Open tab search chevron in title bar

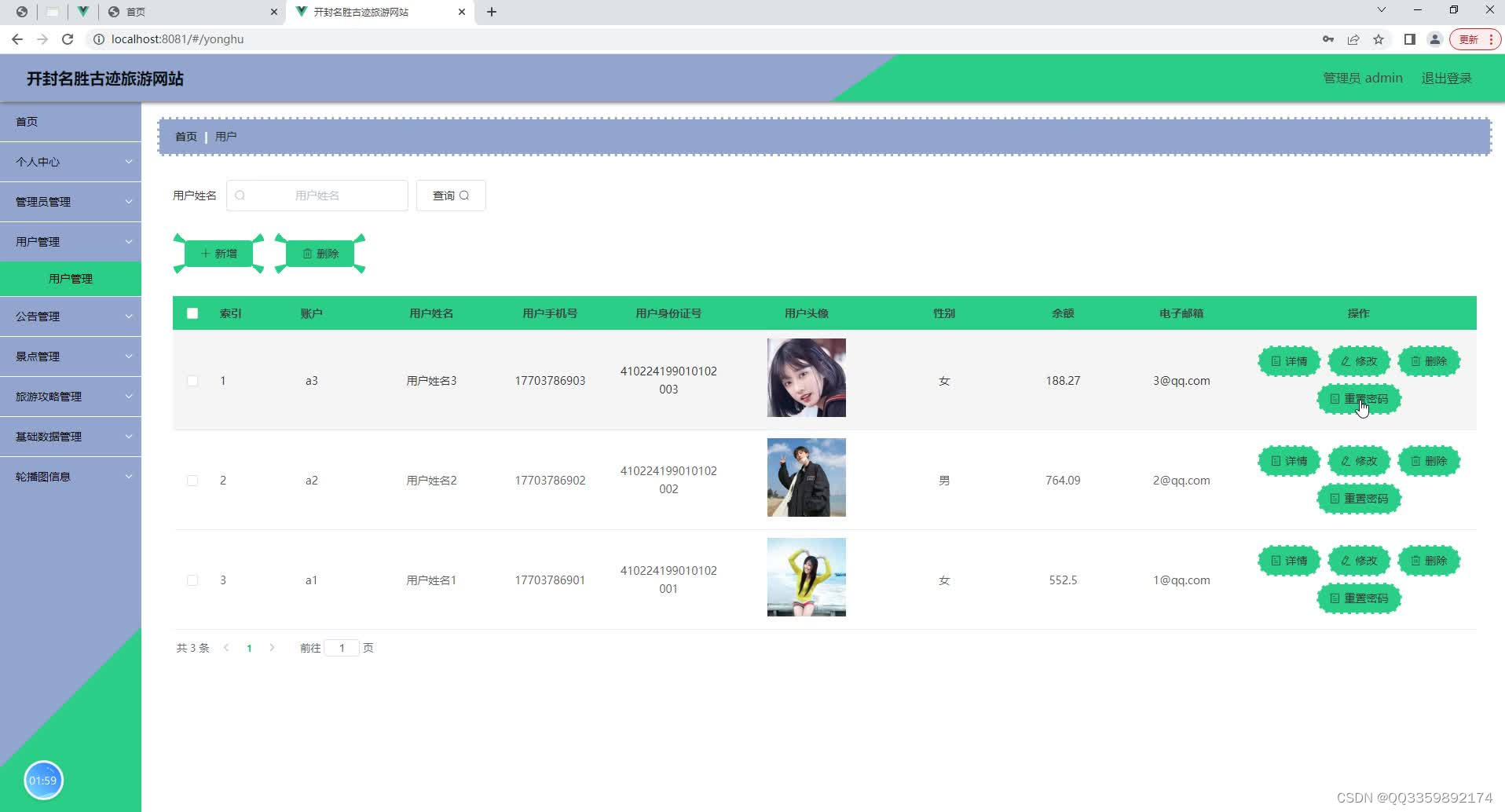pyautogui.click(x=1382, y=10)
